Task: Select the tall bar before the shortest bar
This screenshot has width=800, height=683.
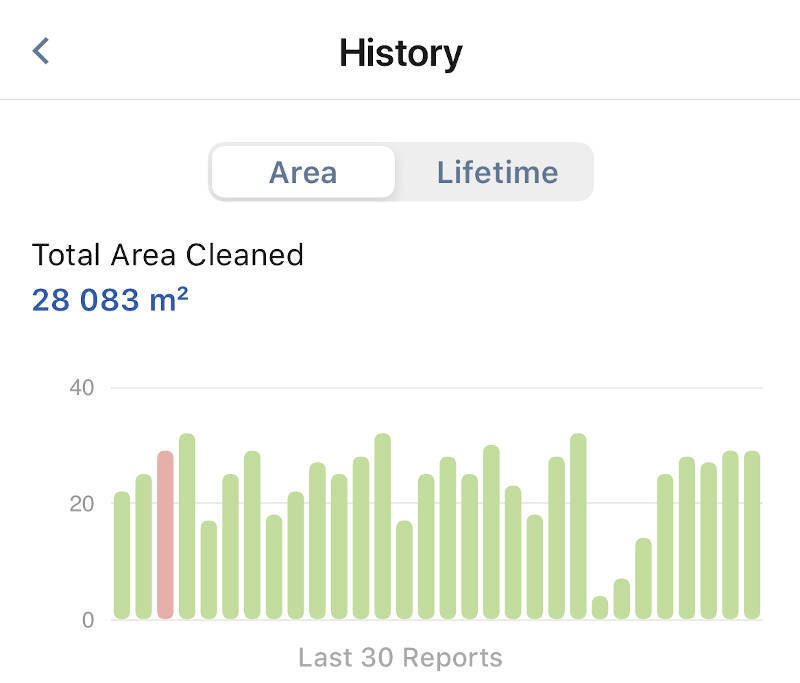Action: (x=578, y=526)
